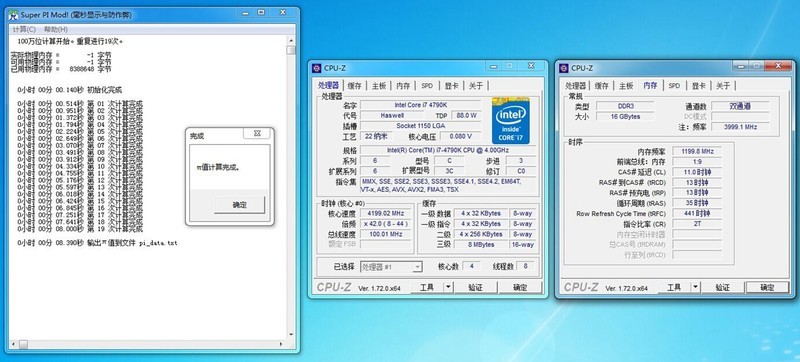Click the CPU-Z icon in the memory window title bar
800x362 pixels.
(x=563, y=68)
